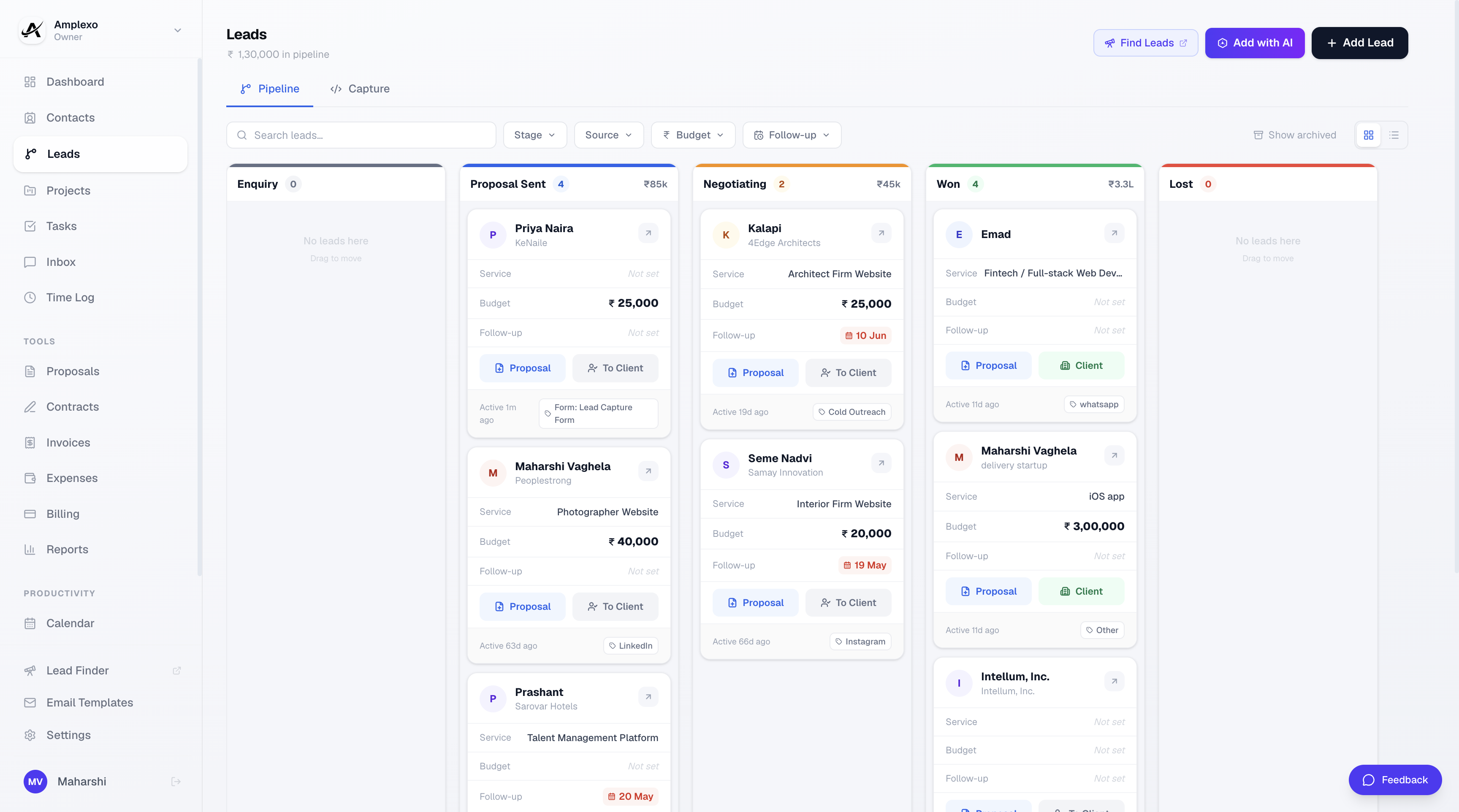
Task: Open Client for Emad
Action: click(1081, 366)
